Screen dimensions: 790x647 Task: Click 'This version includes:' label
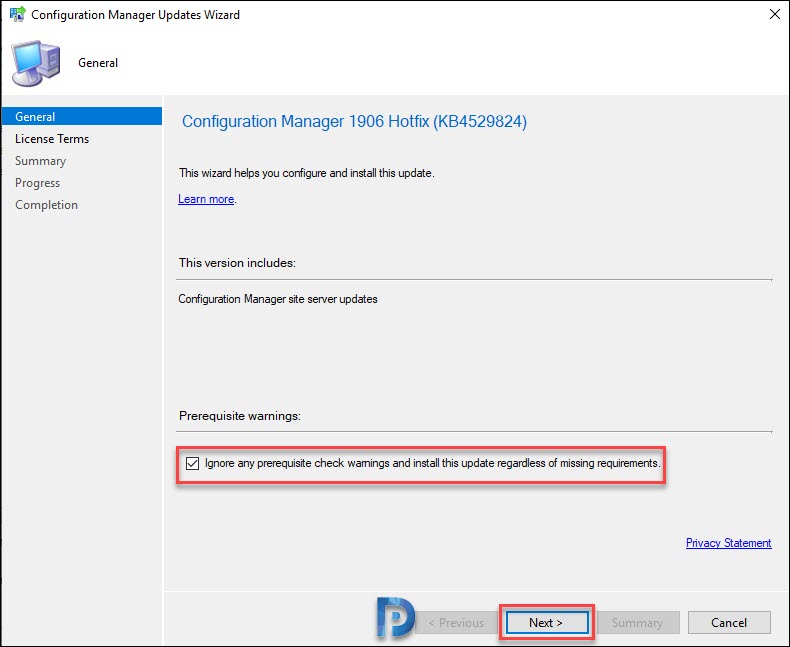click(x=237, y=263)
